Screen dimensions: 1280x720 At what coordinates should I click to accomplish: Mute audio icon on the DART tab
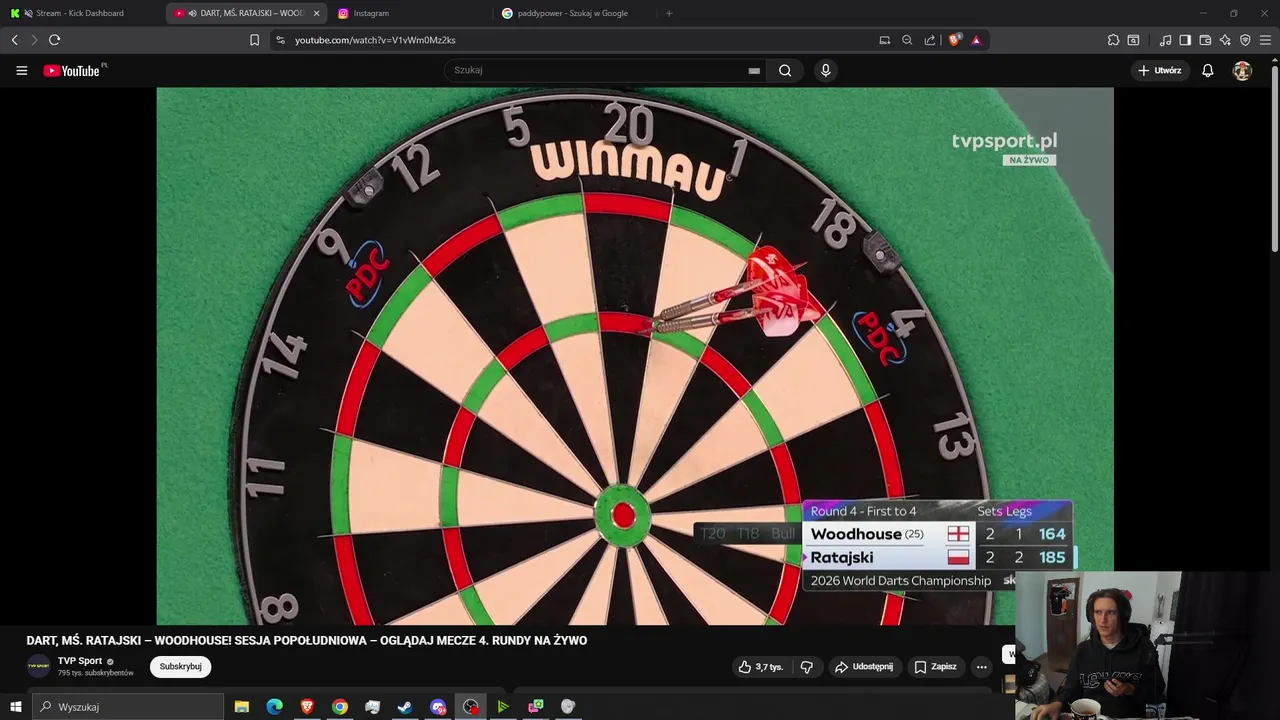(x=192, y=13)
